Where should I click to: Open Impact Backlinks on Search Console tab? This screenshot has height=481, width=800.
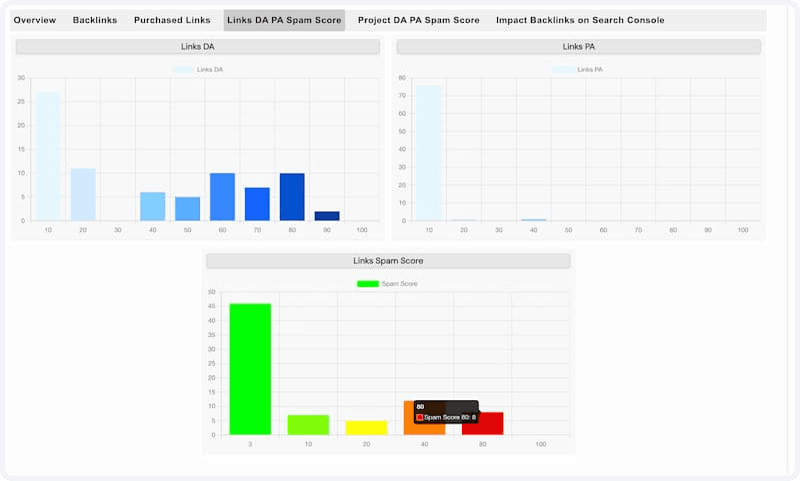pos(580,20)
